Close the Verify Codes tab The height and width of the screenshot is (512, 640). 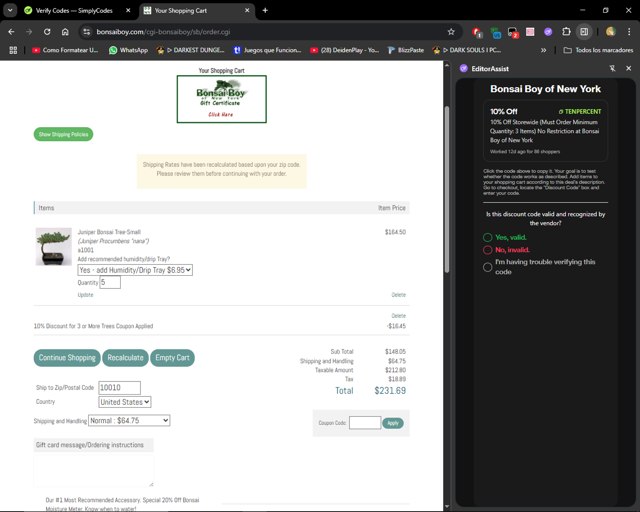[128, 10]
